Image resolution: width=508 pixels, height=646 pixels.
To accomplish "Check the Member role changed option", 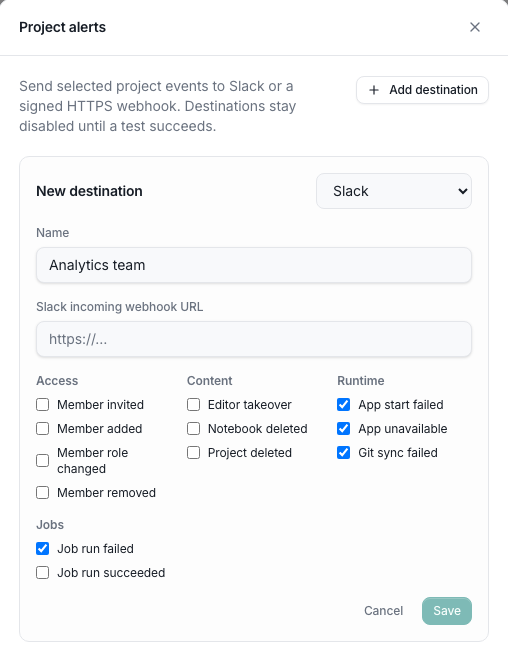I will click(x=42, y=461).
